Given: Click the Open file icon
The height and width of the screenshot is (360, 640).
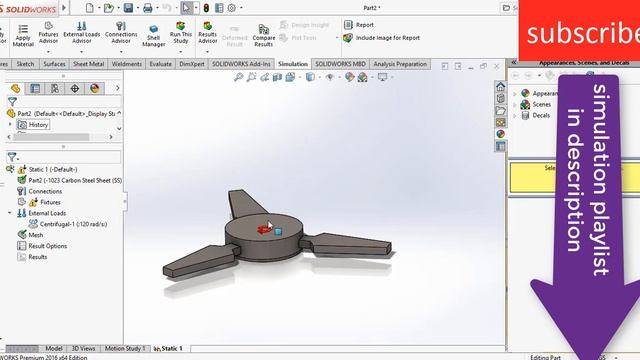Looking at the screenshot, I should click(108, 8).
